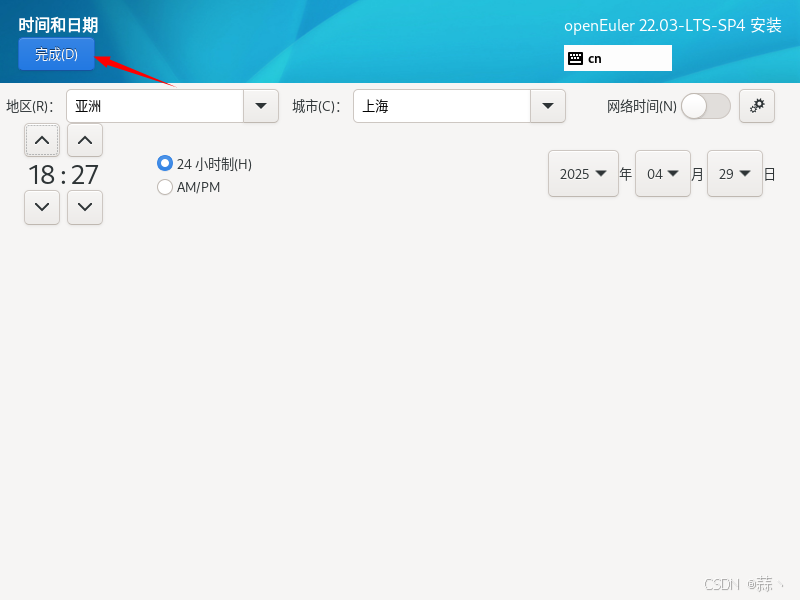Image resolution: width=800 pixels, height=600 pixels.
Task: Increment the hour with the up arrow
Action: click(41, 140)
